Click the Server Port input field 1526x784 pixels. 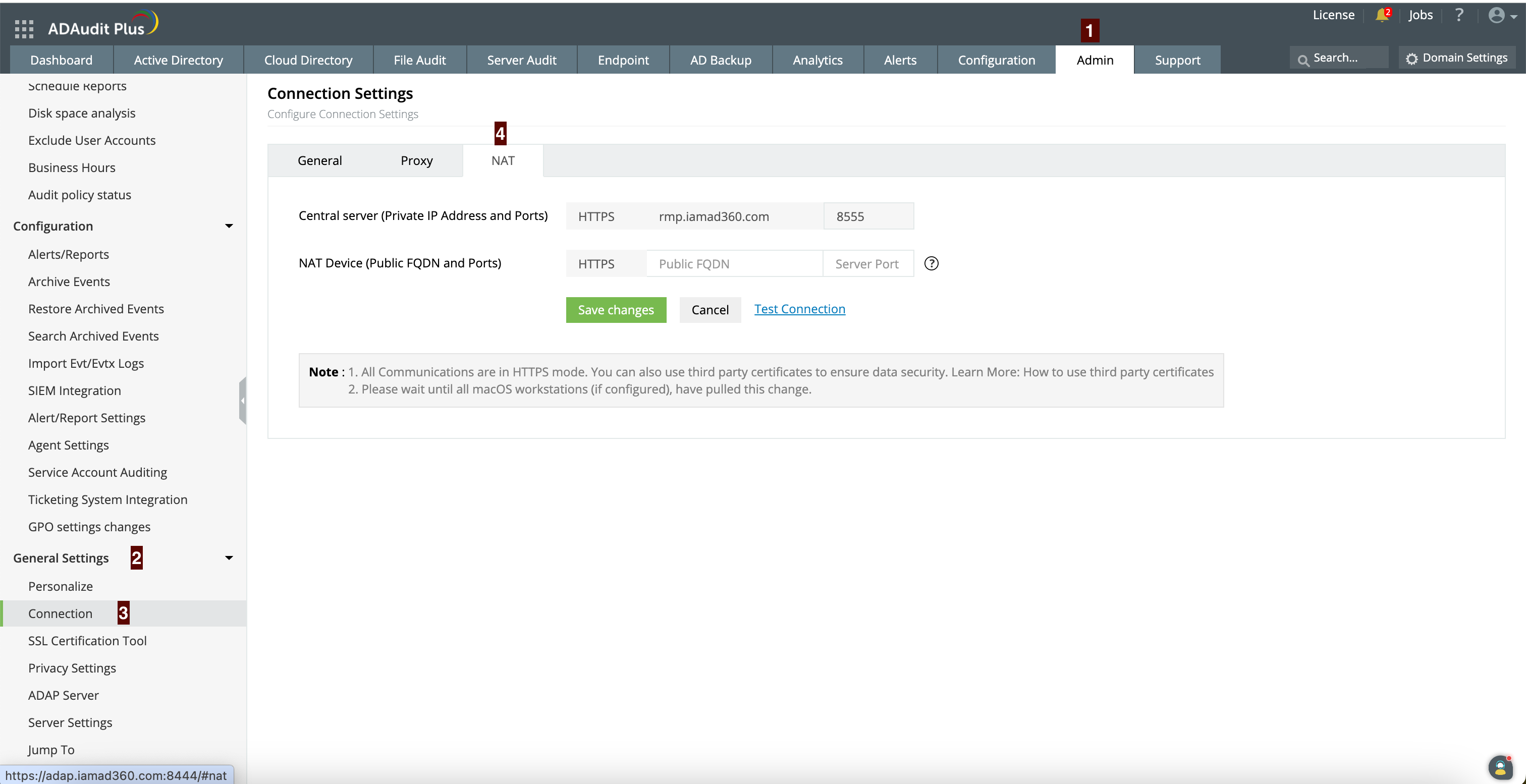pos(867,263)
